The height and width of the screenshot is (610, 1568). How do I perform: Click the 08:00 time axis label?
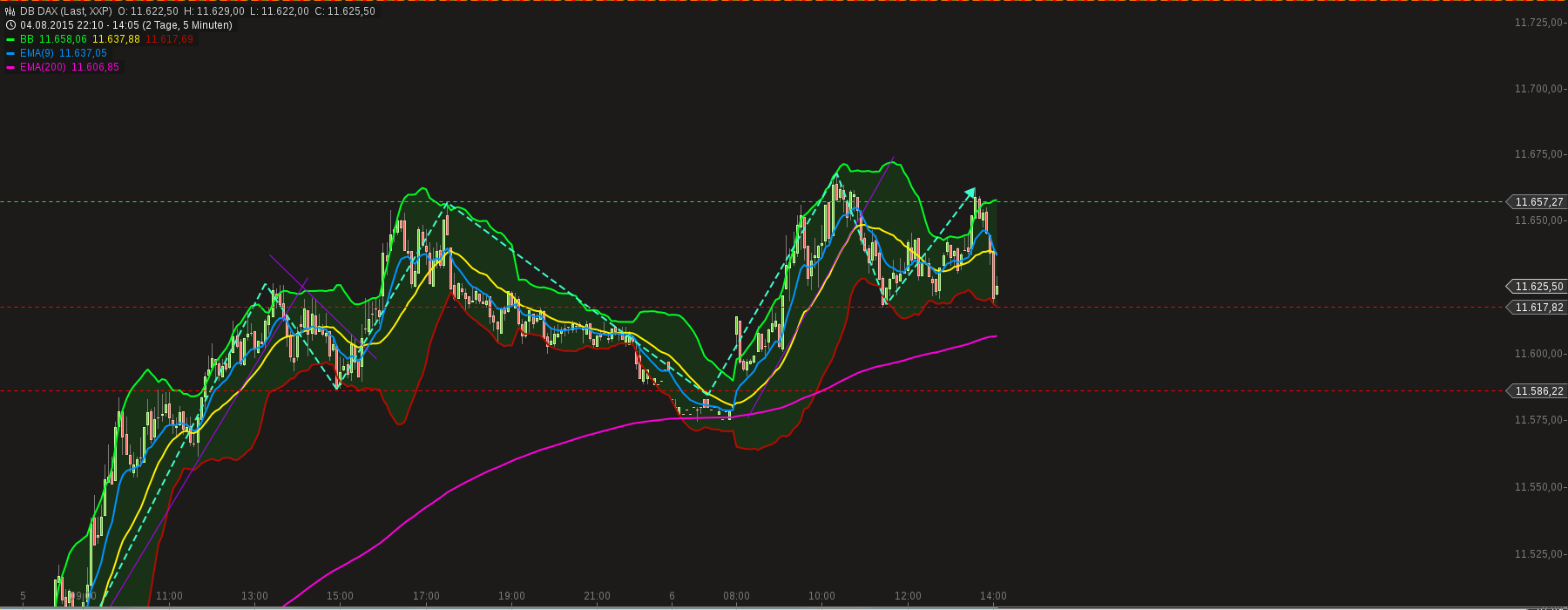click(736, 596)
